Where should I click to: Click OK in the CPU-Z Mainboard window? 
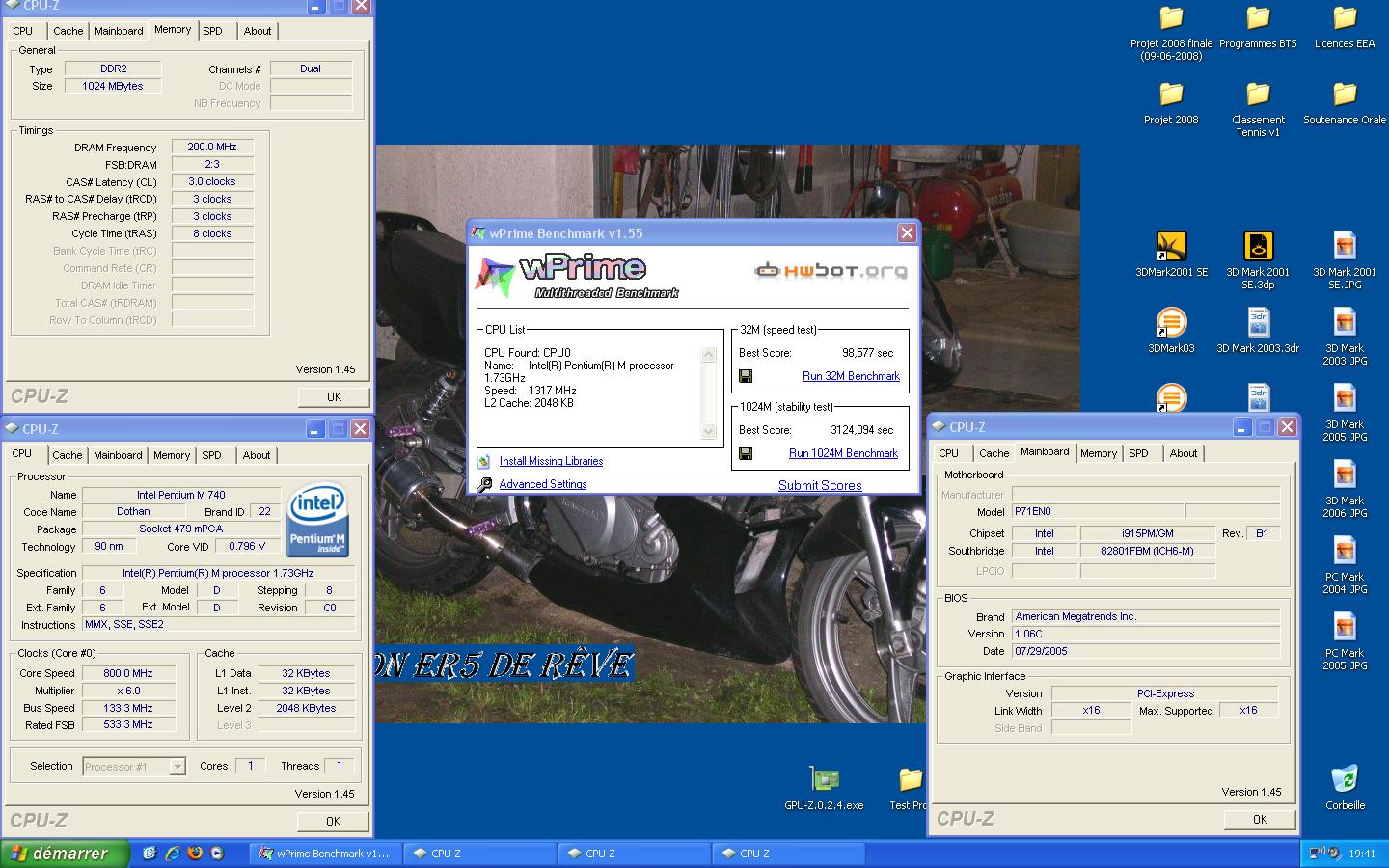tap(1260, 819)
